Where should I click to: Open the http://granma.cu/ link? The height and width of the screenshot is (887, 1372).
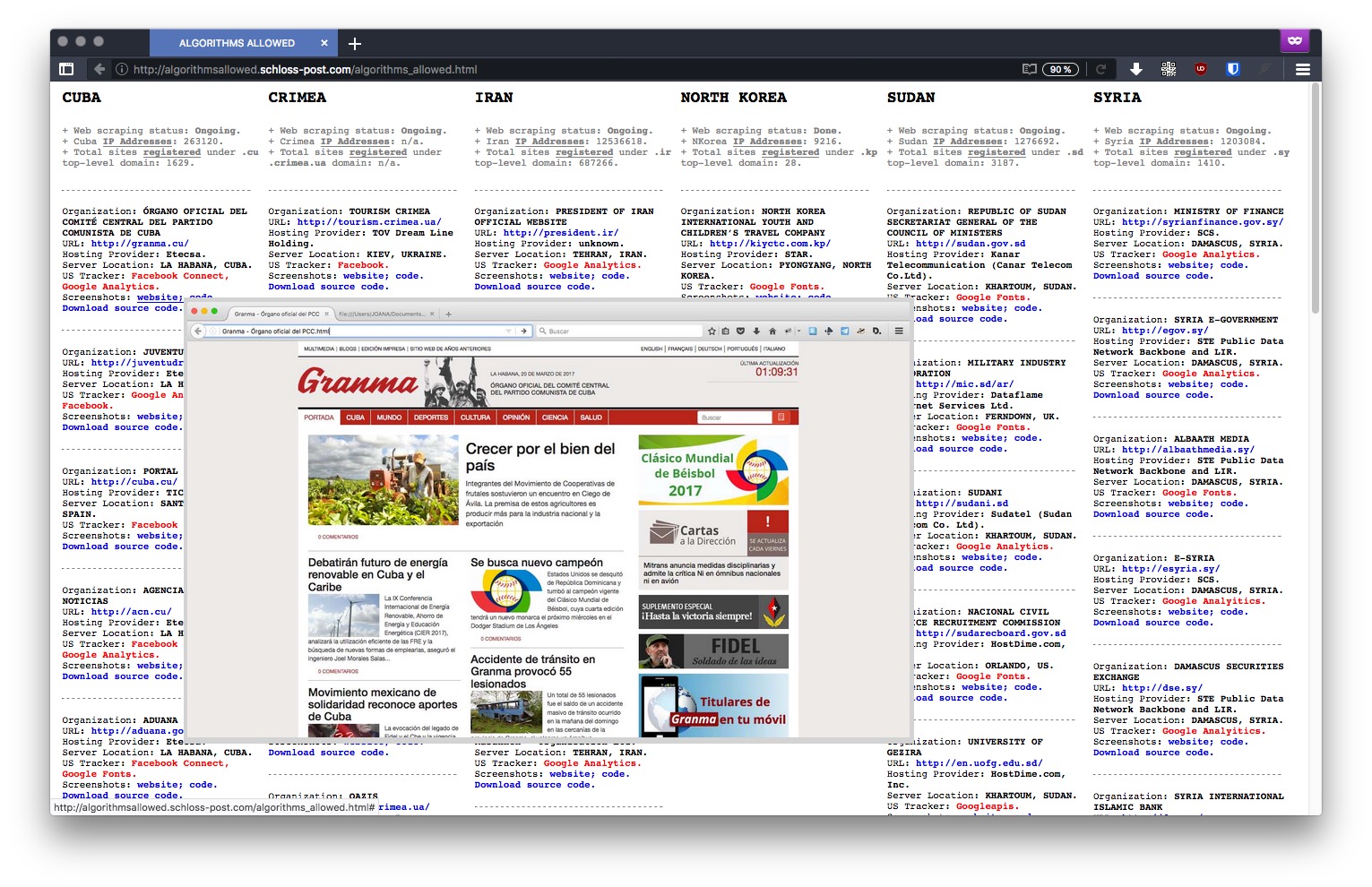tap(140, 244)
